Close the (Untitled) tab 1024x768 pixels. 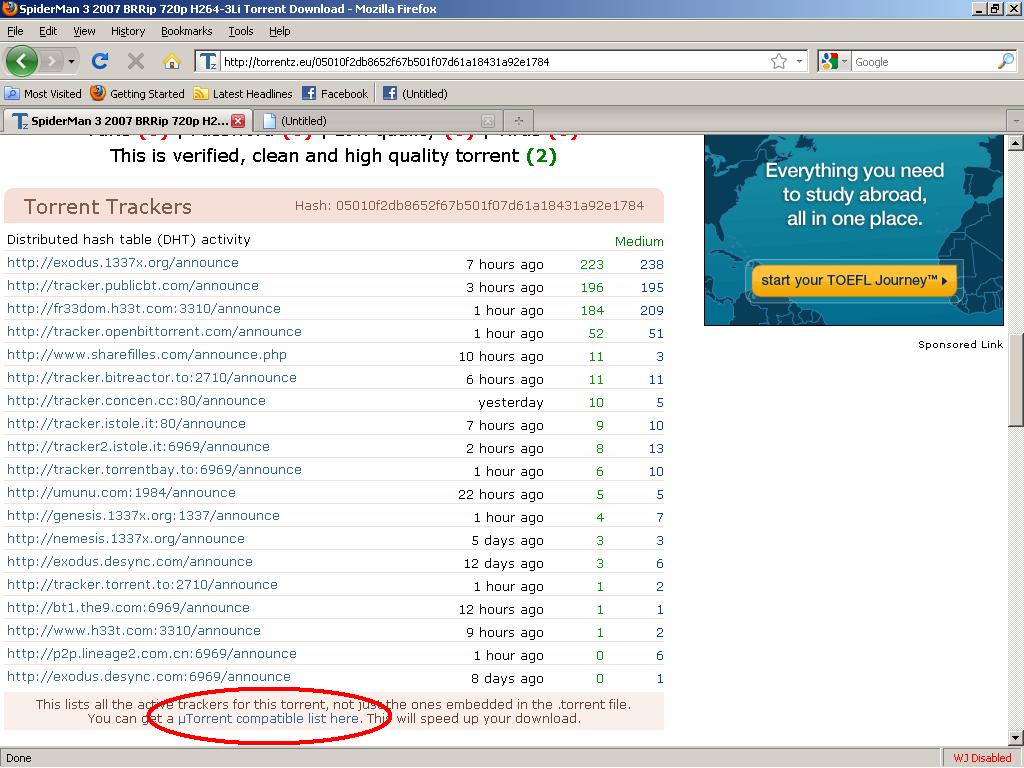click(x=487, y=121)
